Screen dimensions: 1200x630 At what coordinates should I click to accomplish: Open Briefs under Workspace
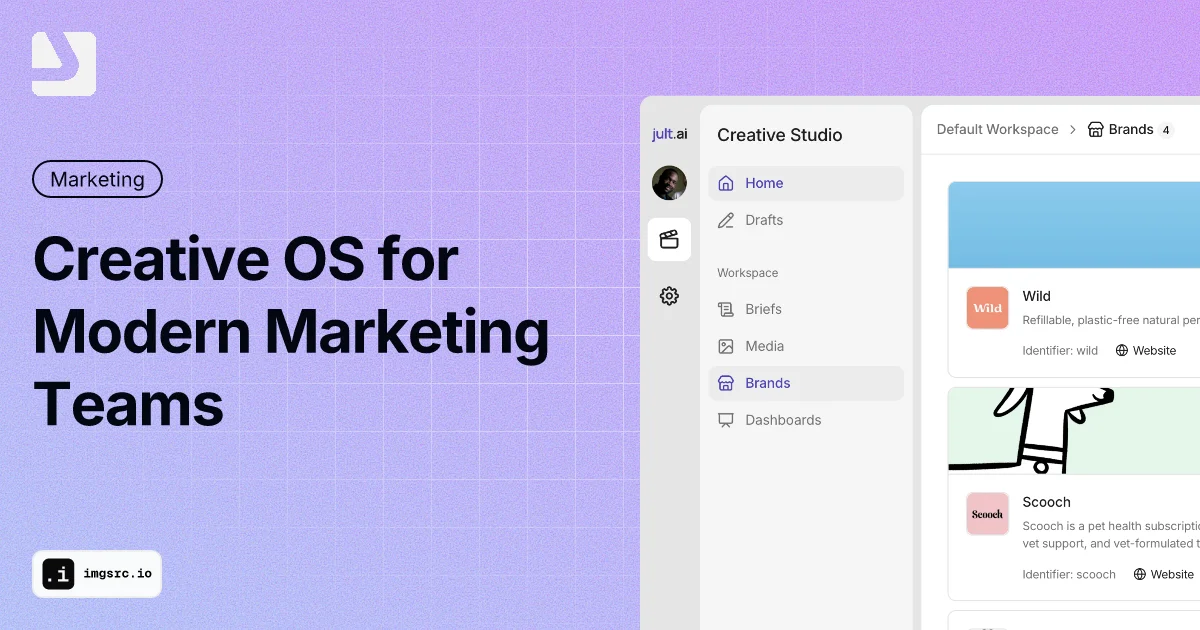(806, 309)
